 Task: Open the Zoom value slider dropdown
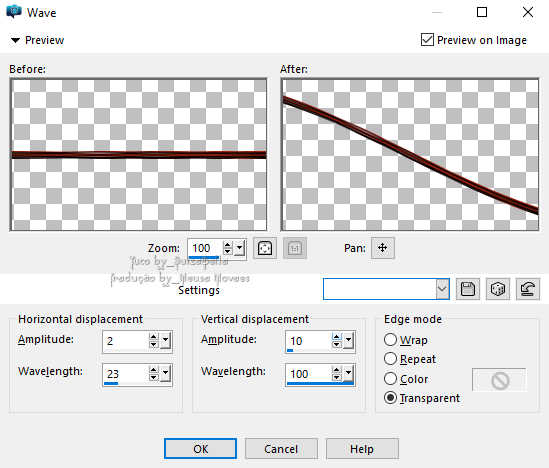click(239, 248)
